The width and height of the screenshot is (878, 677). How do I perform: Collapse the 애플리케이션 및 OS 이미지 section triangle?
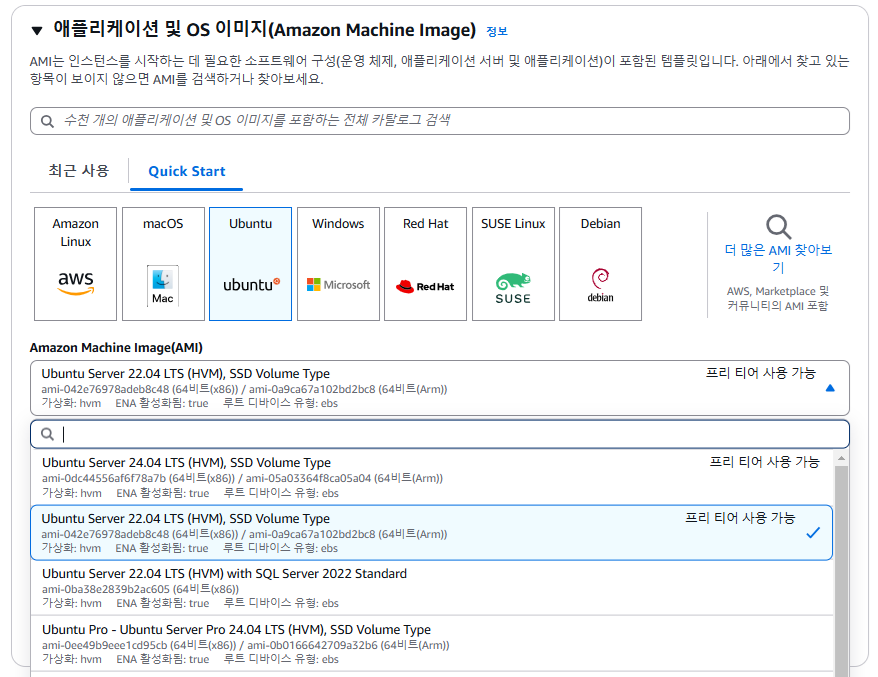point(37,30)
